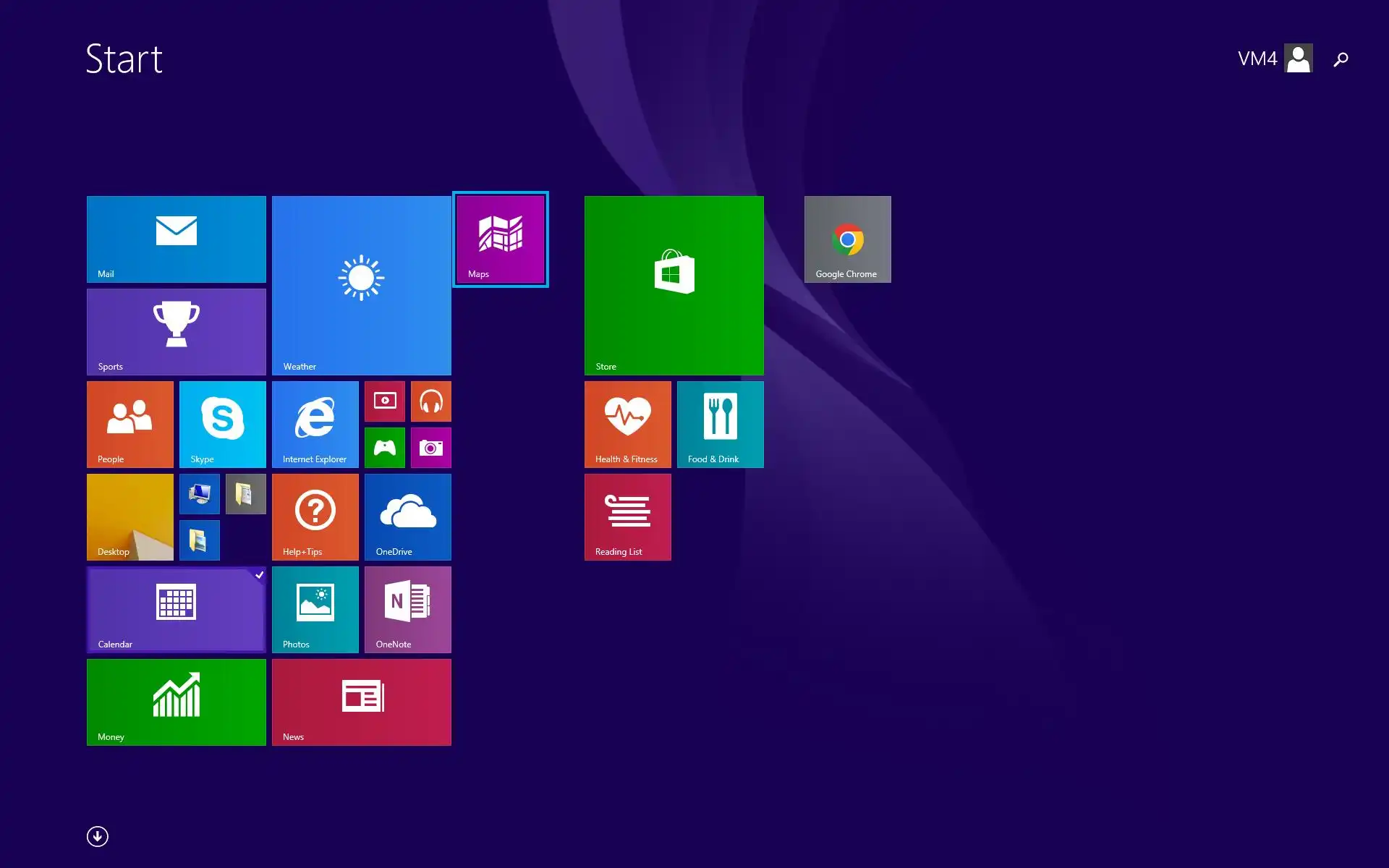Open the Maps tile

coord(500,239)
